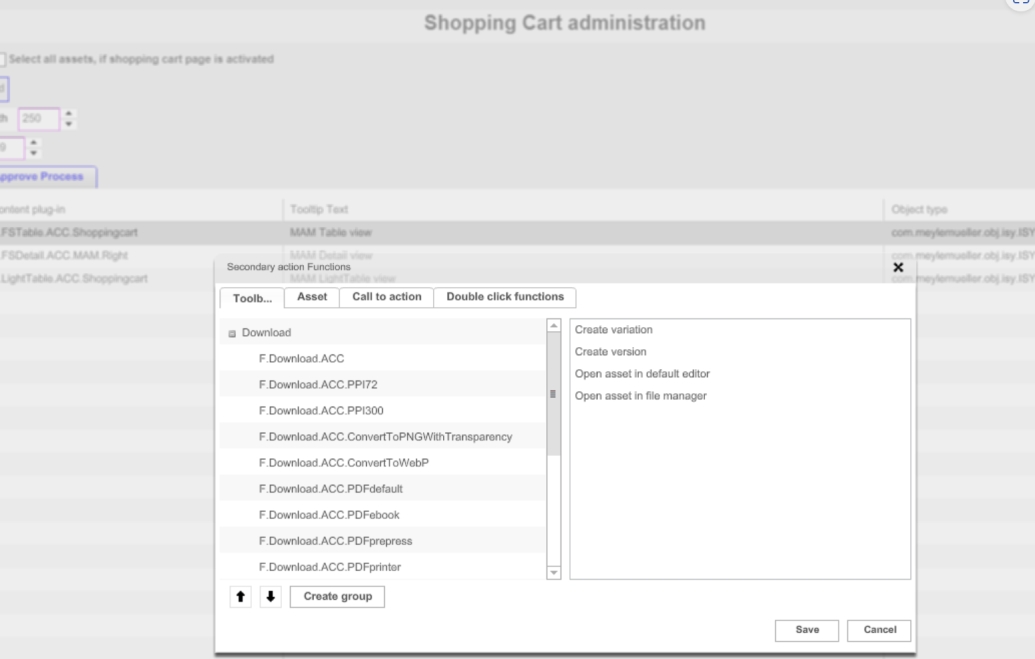Click the width input field showing 250
Viewport: 1035px width, 659px height.
click(x=38, y=119)
